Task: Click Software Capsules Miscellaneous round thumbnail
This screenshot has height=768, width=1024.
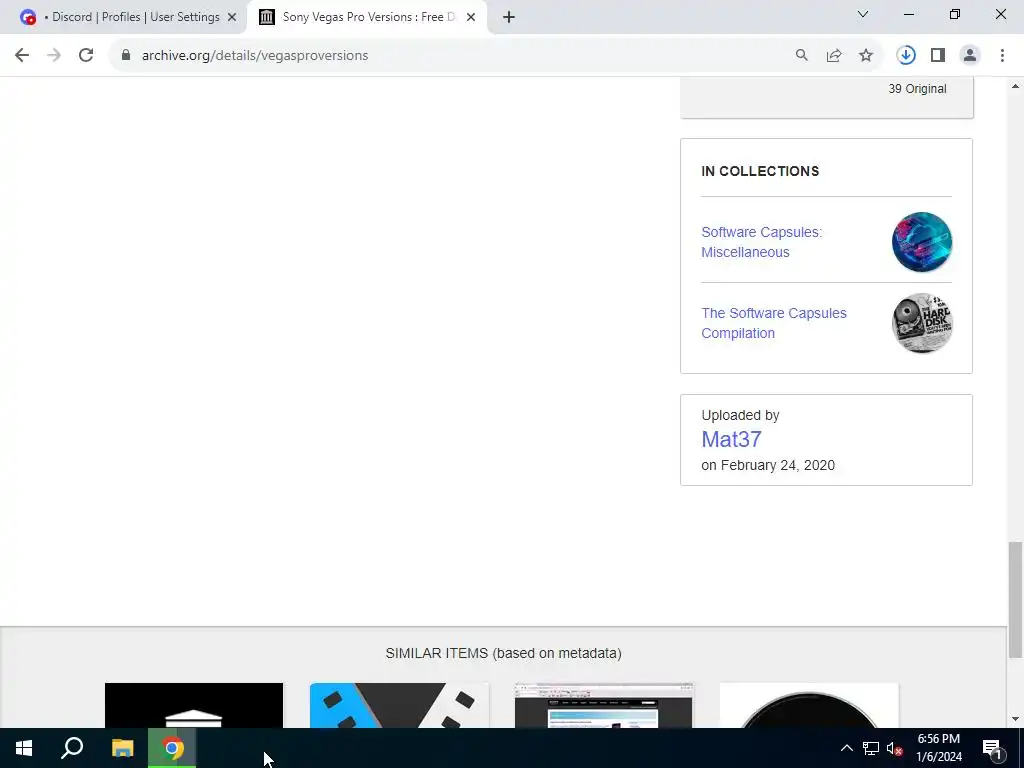Action: (x=921, y=242)
